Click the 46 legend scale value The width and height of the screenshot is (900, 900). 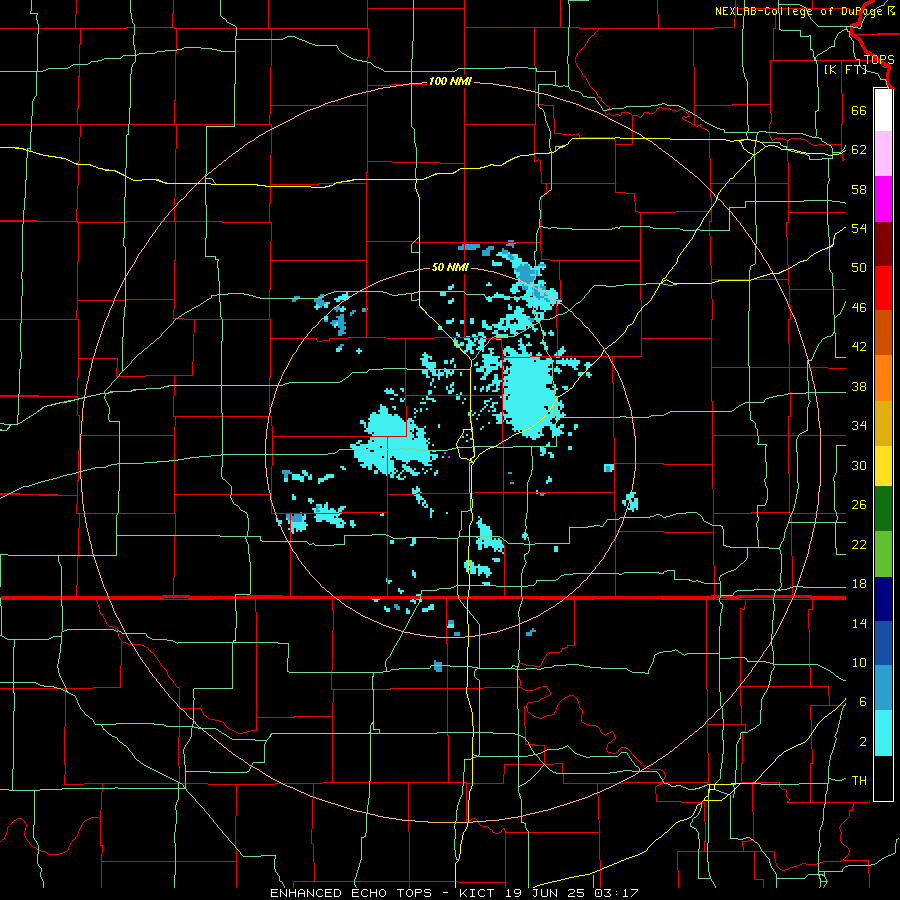coord(859,308)
